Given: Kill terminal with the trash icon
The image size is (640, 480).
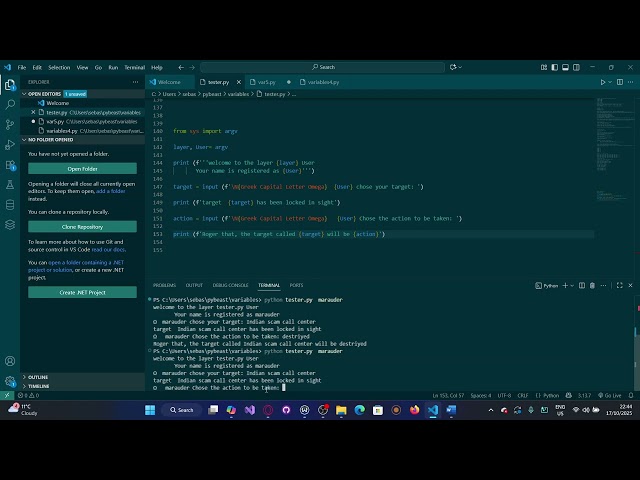Looking at the screenshot, I should pos(592,285).
